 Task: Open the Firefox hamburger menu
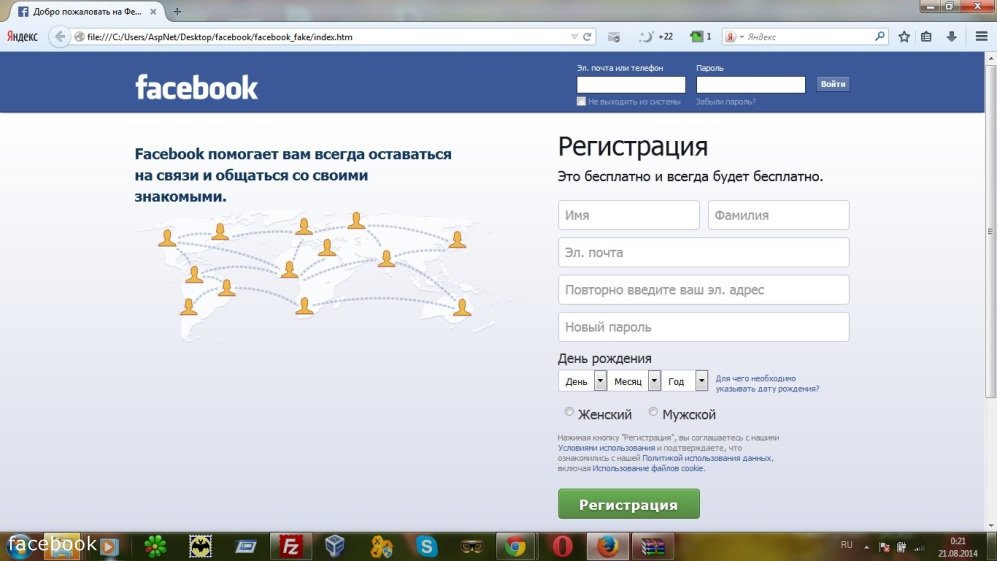pyautogui.click(x=981, y=37)
